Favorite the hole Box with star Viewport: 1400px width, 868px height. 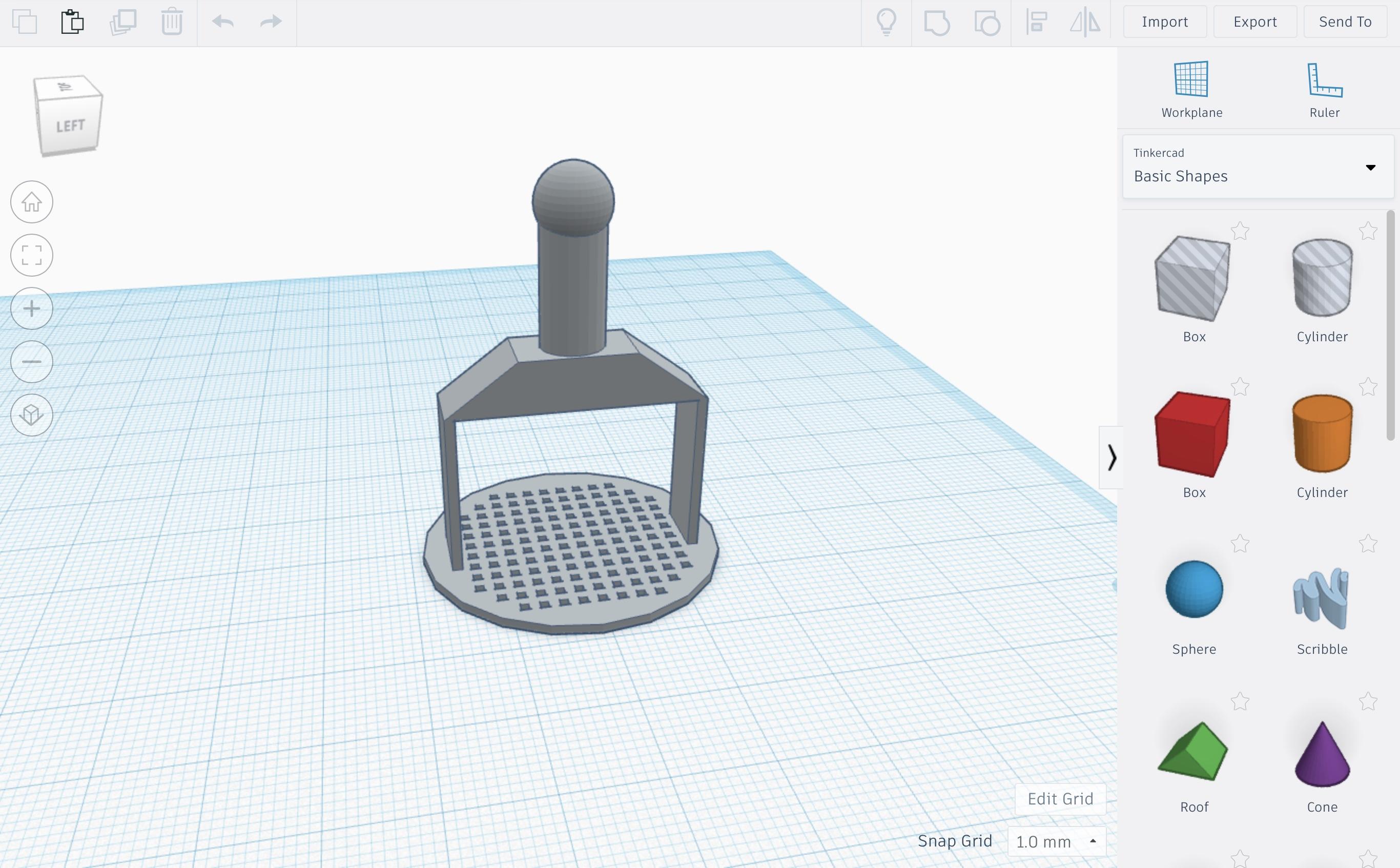(1240, 231)
